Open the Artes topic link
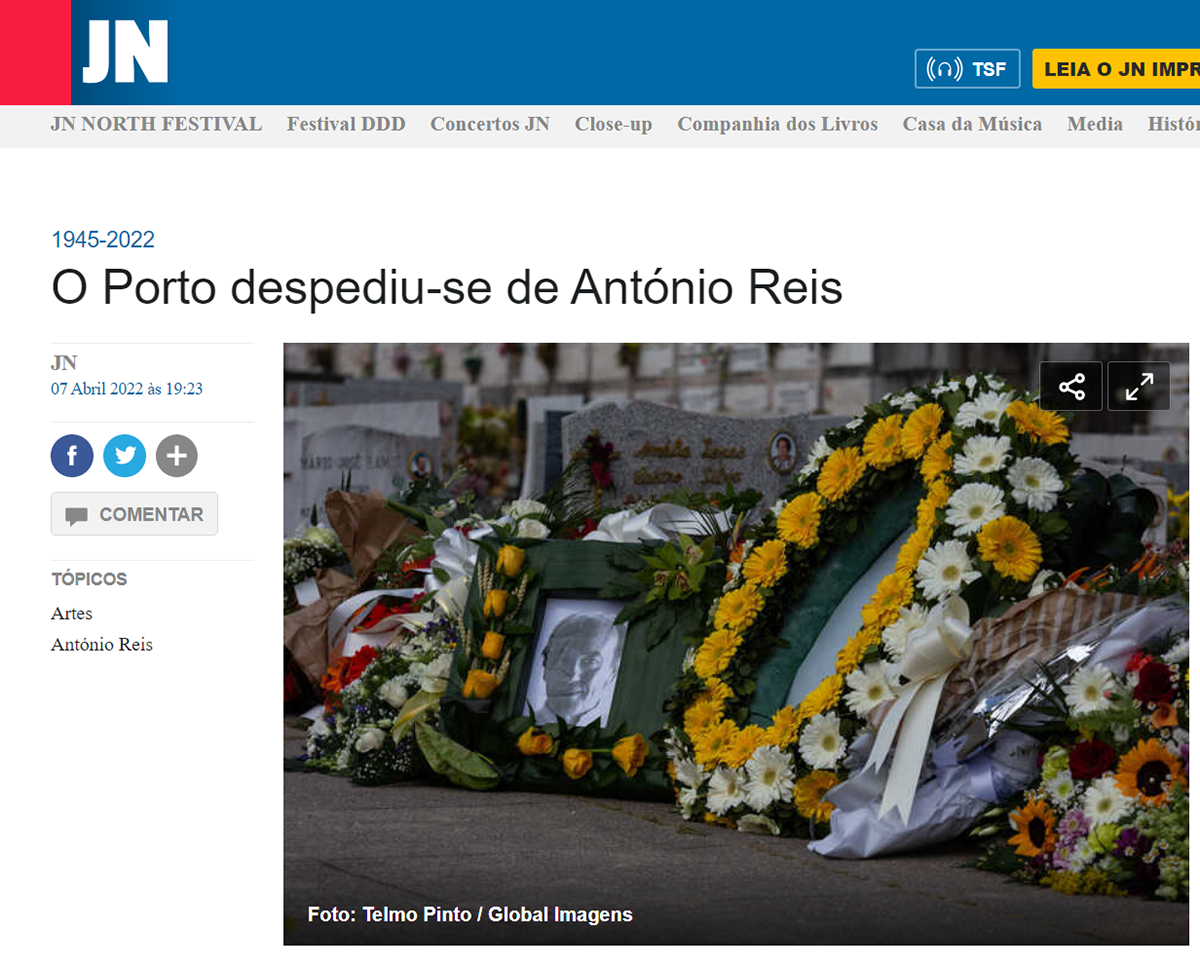The image size is (1200, 968). pyautogui.click(x=72, y=613)
